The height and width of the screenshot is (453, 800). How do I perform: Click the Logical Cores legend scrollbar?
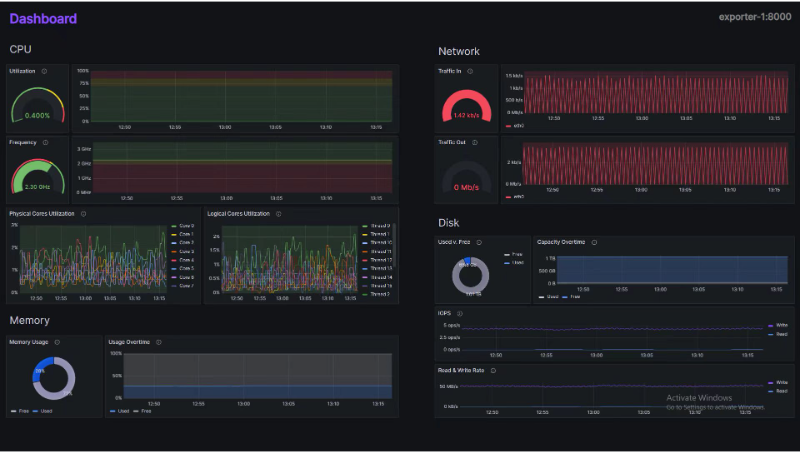tap(394, 245)
